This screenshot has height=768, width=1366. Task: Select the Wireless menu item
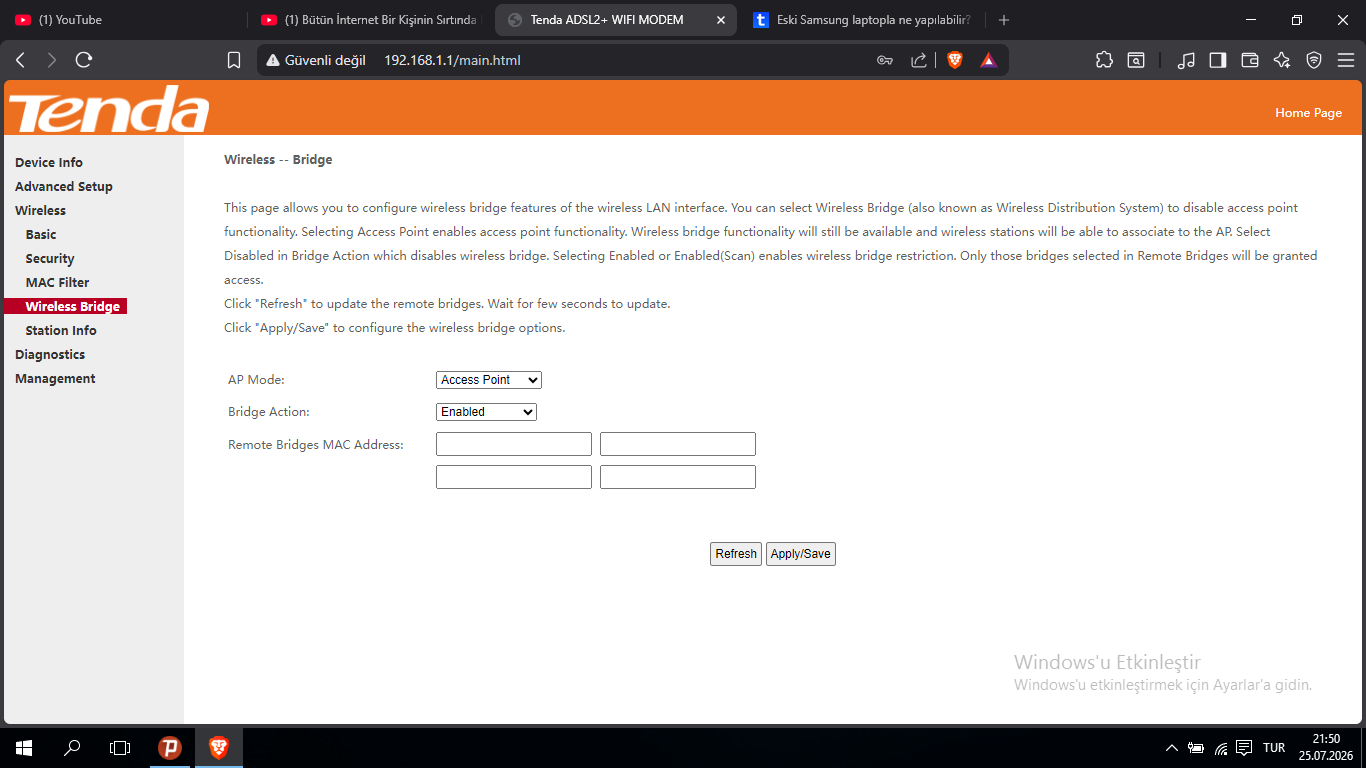(40, 211)
